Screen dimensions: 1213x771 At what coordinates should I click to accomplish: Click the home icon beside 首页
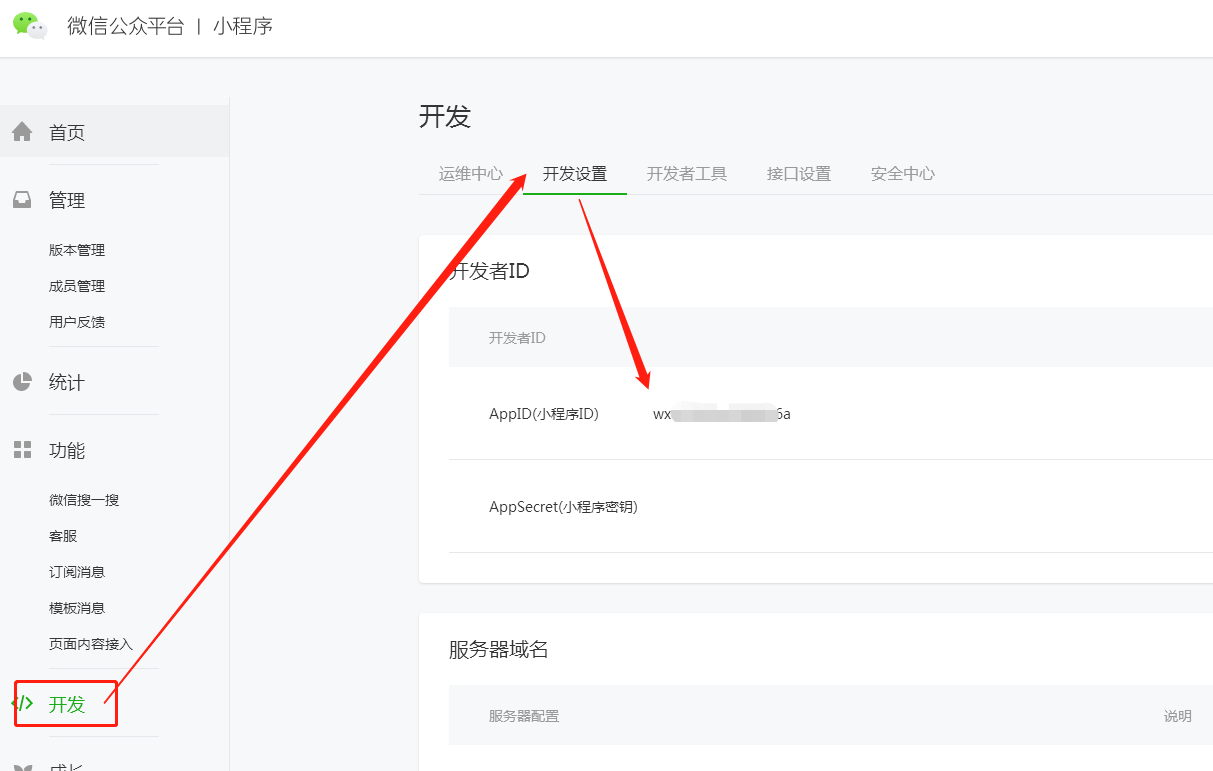(22, 131)
